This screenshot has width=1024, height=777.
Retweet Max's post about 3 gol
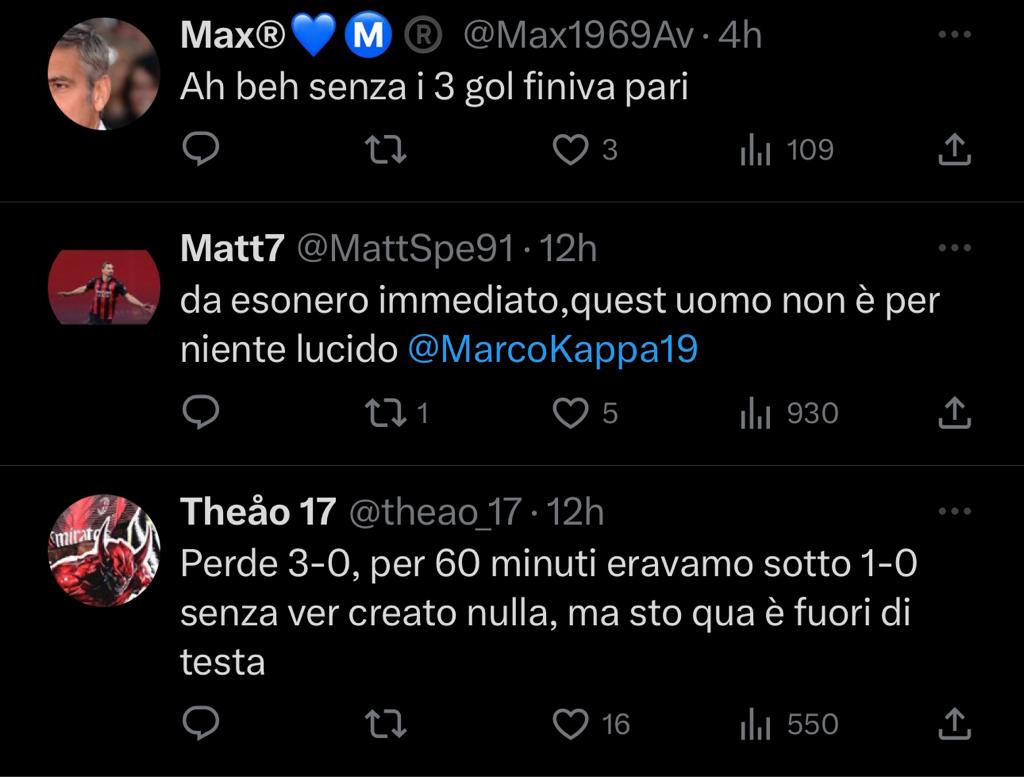click(x=386, y=151)
